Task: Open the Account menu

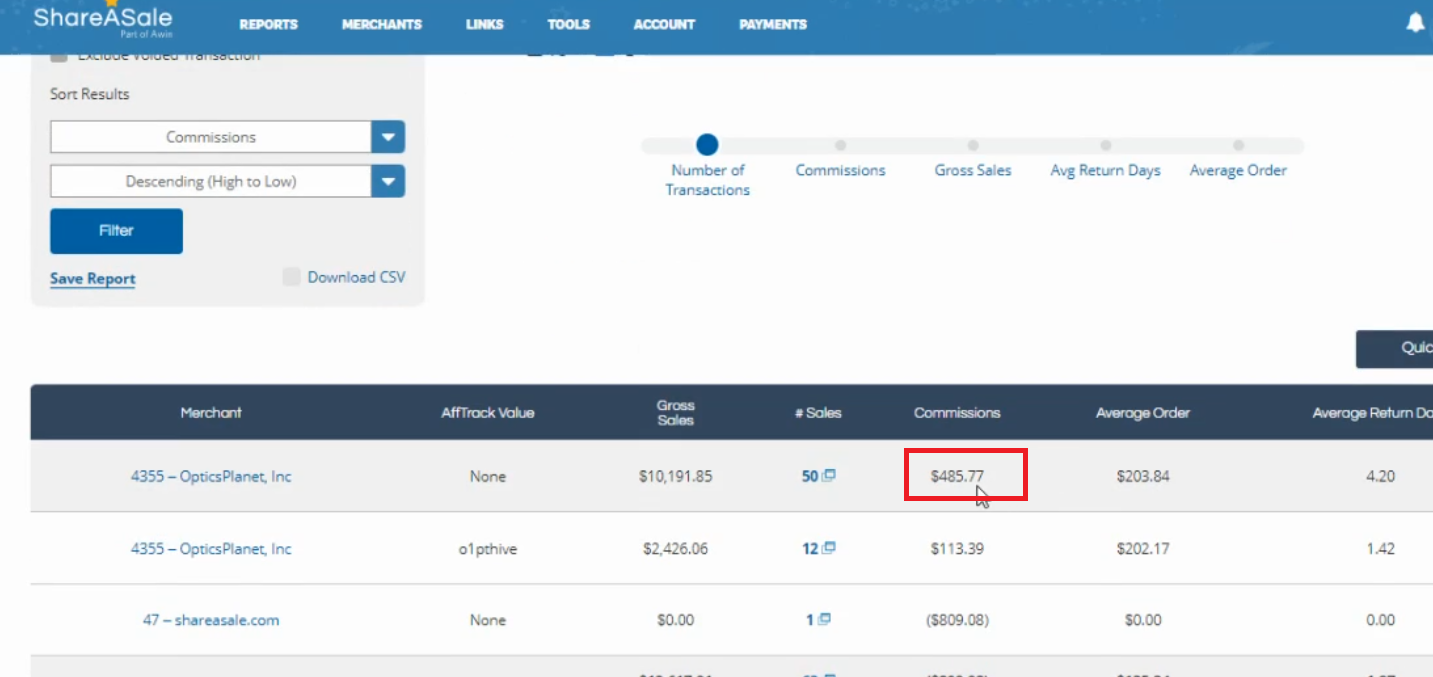Action: [664, 24]
